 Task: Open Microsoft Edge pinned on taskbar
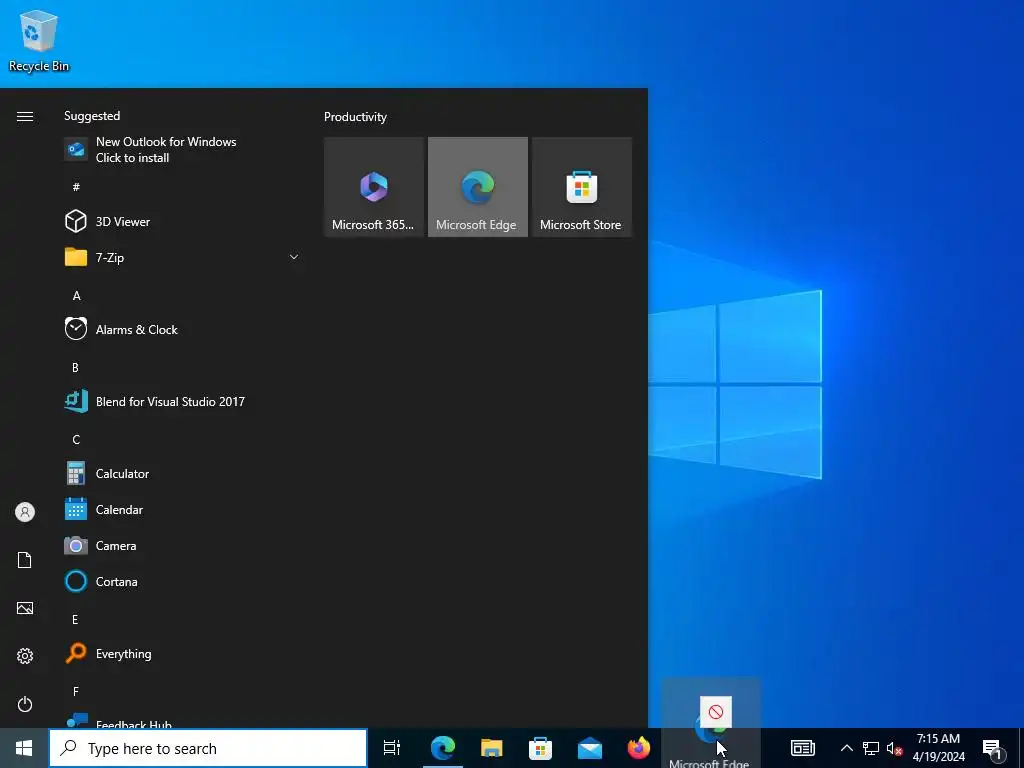pyautogui.click(x=442, y=748)
